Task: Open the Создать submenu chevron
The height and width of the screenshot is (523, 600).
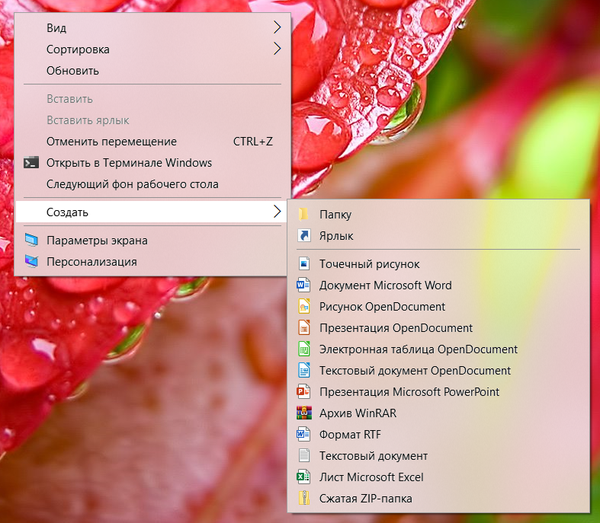Action: (x=277, y=212)
